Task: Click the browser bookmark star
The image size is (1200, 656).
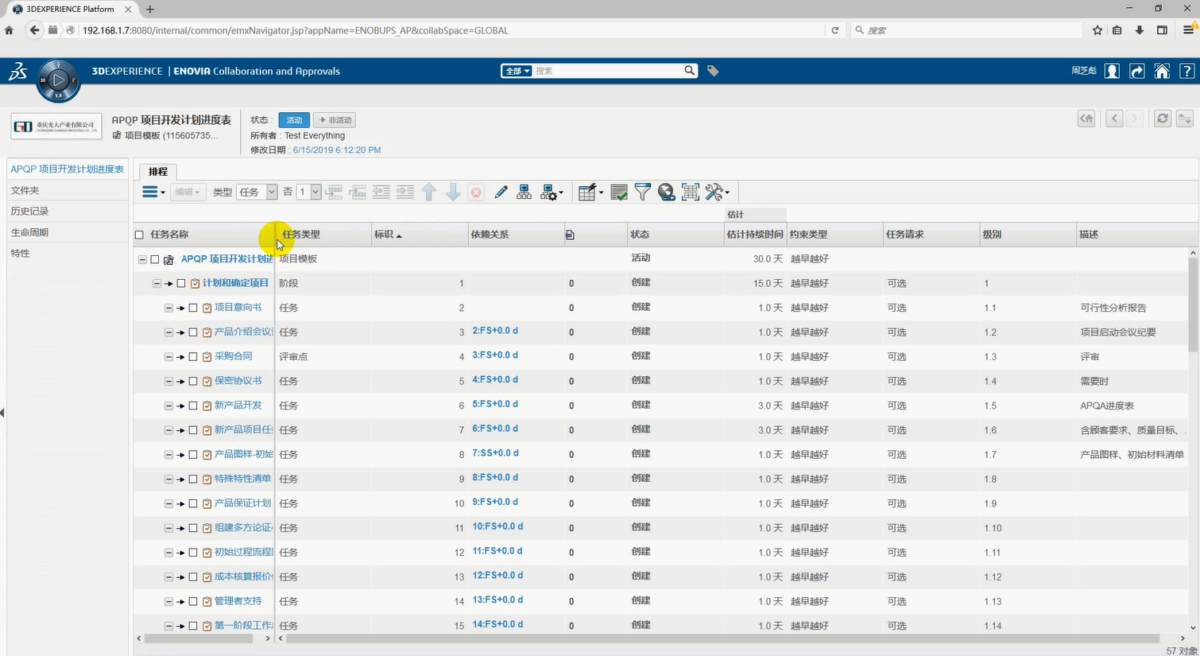Action: [x=1097, y=30]
